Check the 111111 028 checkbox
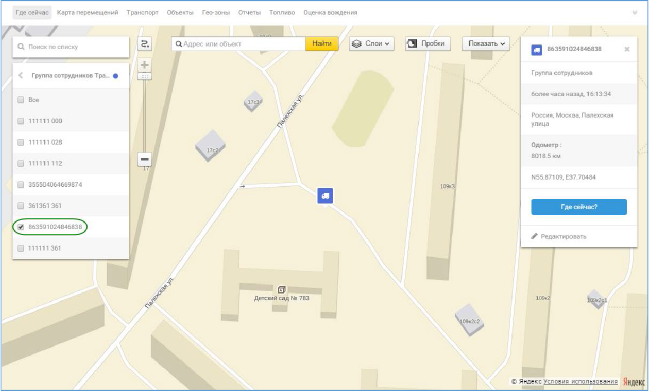Viewport: 649px width, 391px height. coord(20,142)
